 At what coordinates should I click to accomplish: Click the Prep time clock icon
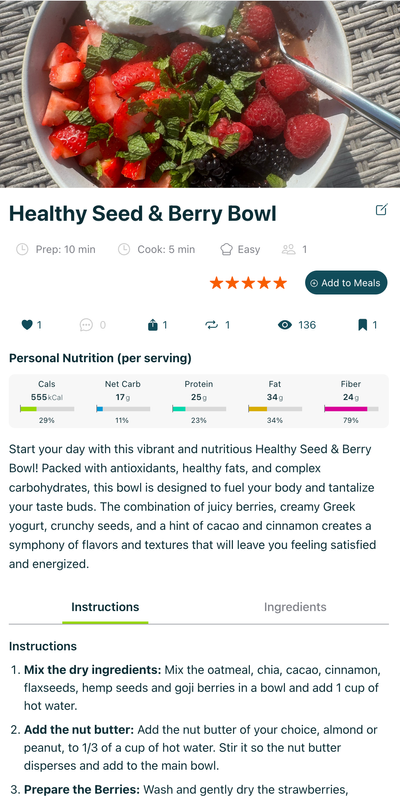click(22, 249)
